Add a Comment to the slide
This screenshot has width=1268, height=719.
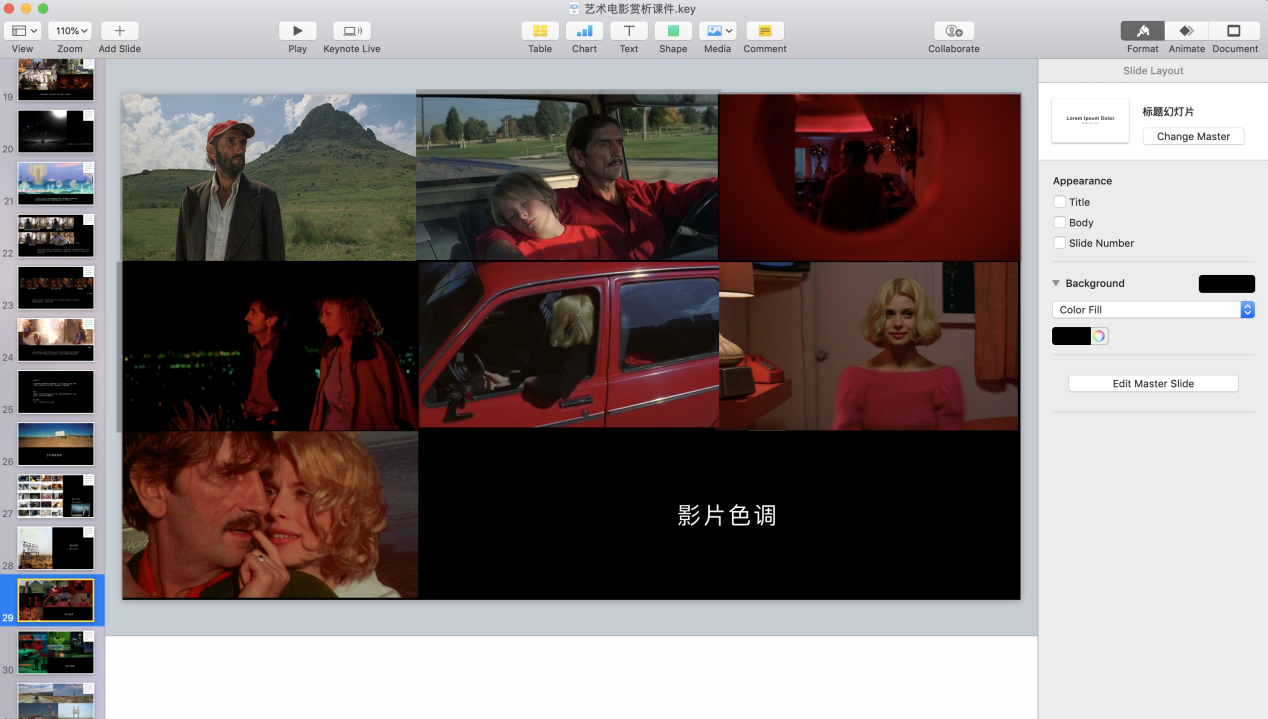(765, 31)
